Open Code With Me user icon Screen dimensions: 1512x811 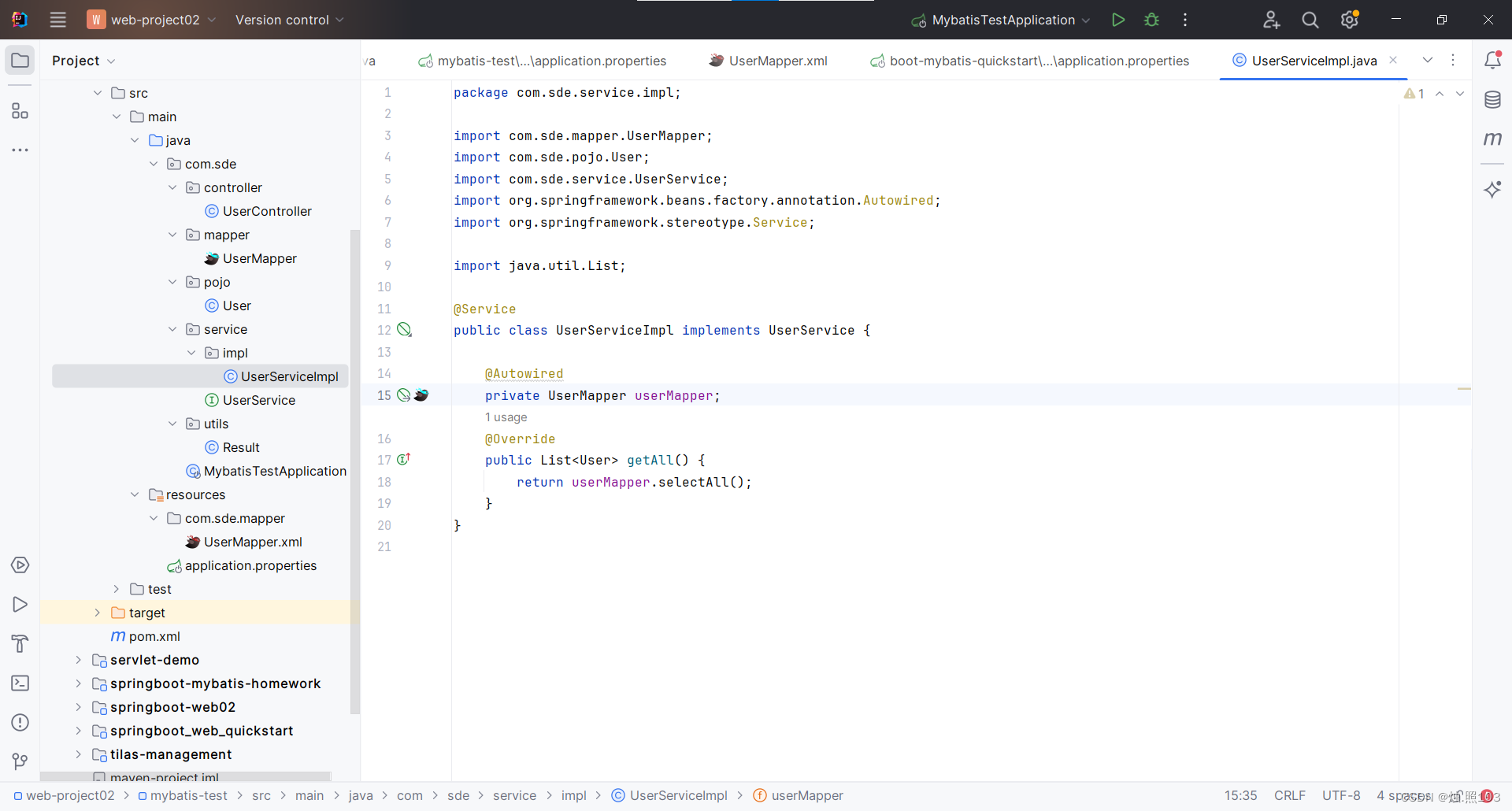point(1271,20)
